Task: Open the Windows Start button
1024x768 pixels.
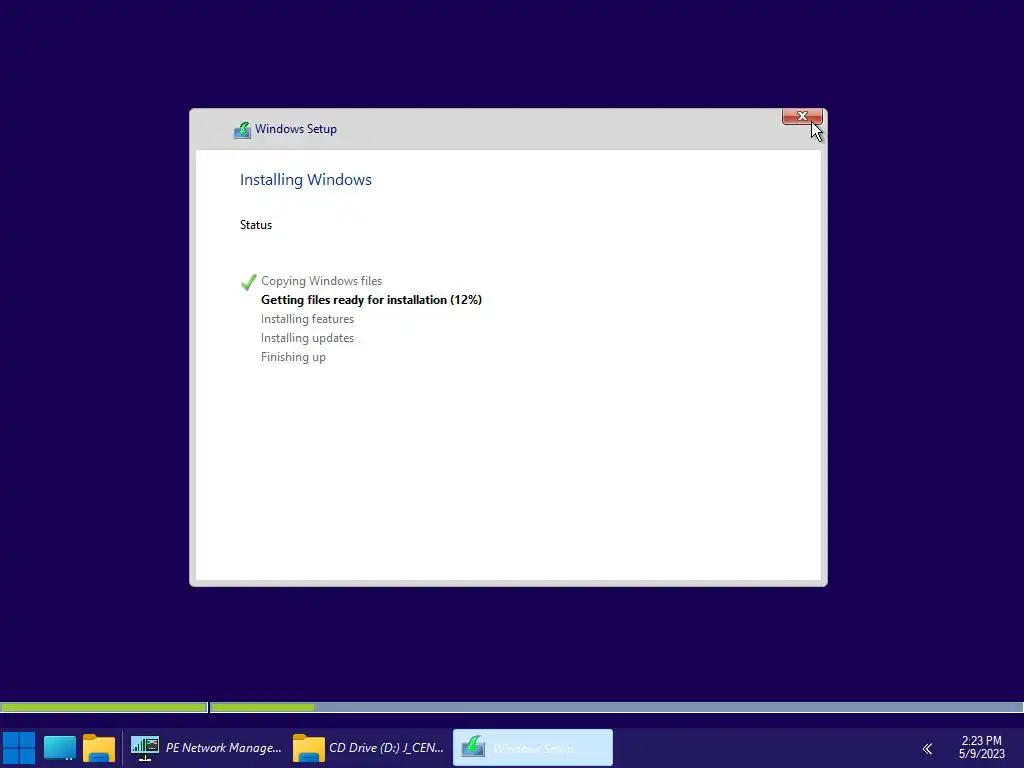Action: pyautogui.click(x=19, y=748)
